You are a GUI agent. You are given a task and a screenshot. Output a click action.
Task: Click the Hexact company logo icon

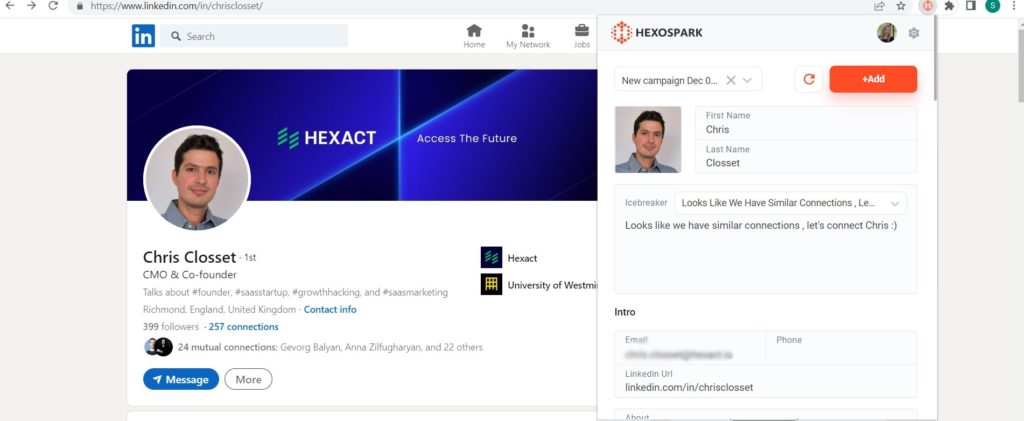[x=491, y=257]
